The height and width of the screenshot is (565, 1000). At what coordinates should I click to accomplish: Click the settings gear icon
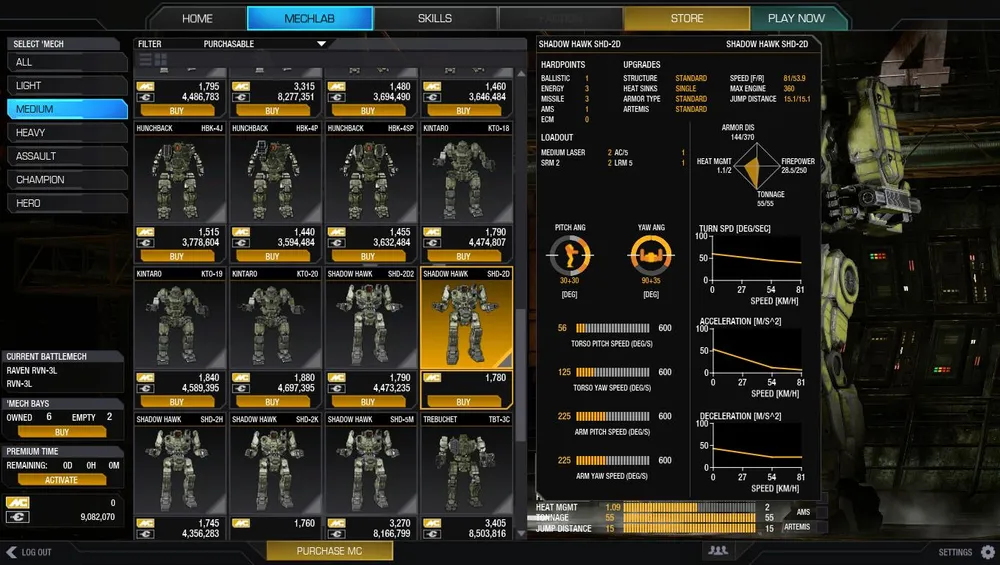click(x=988, y=552)
